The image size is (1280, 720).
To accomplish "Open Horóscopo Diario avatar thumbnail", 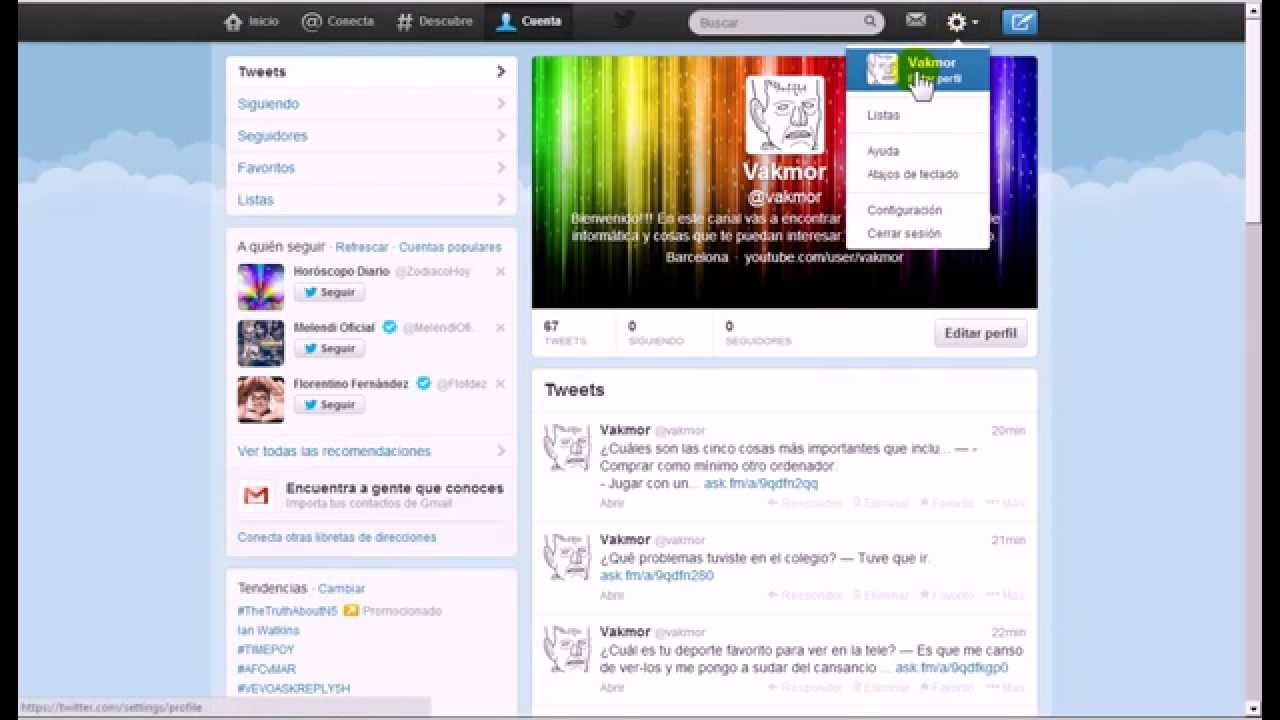I will pyautogui.click(x=261, y=287).
